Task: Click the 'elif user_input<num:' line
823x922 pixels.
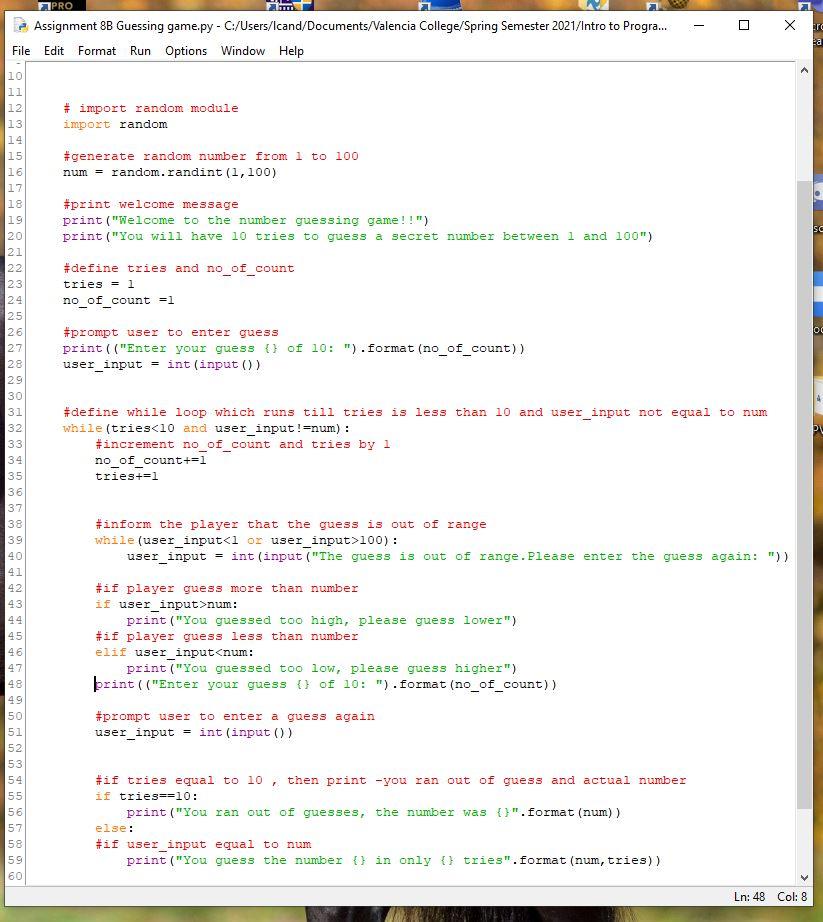Action: [x=175, y=652]
